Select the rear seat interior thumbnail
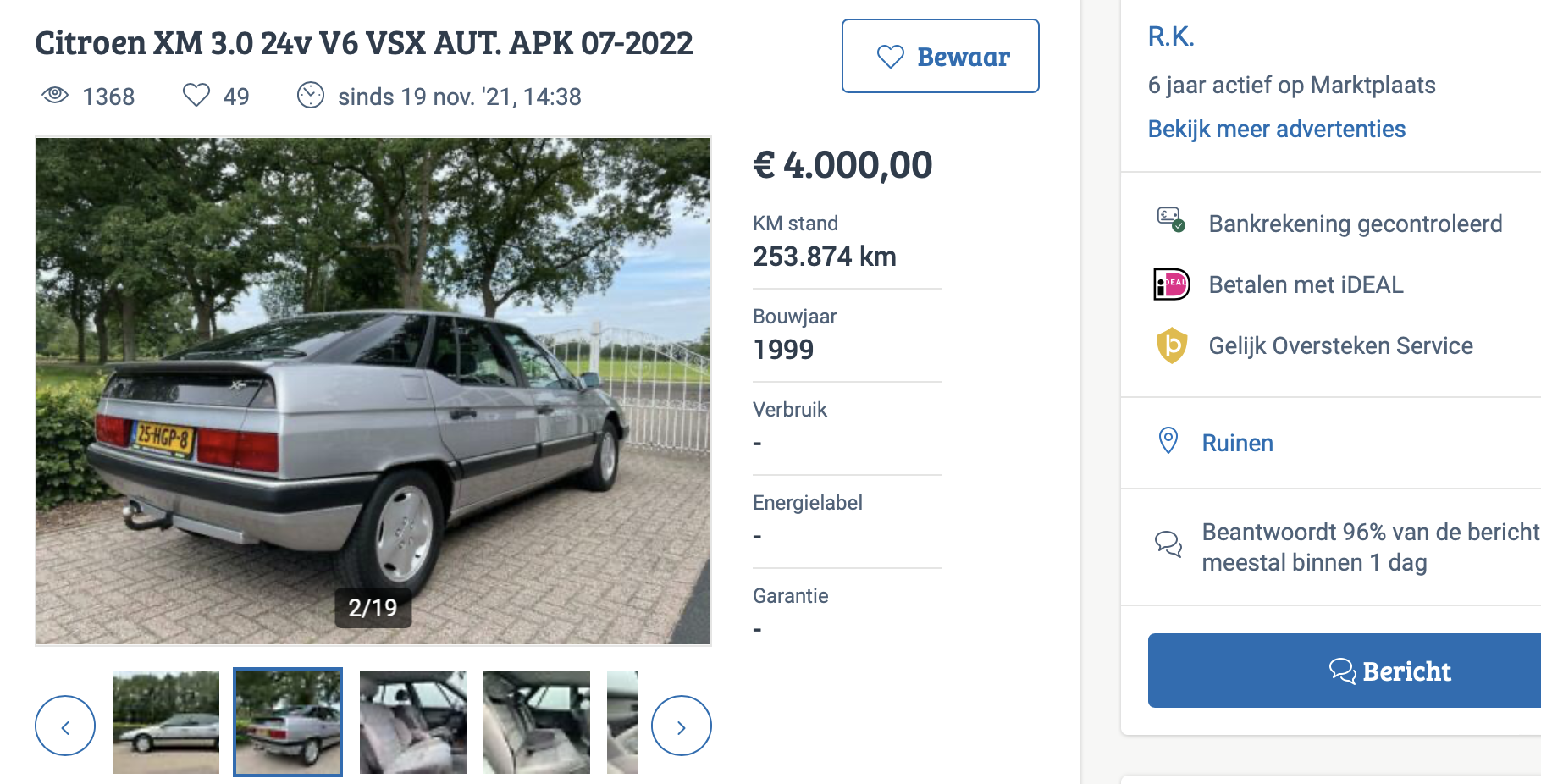 tap(537, 722)
